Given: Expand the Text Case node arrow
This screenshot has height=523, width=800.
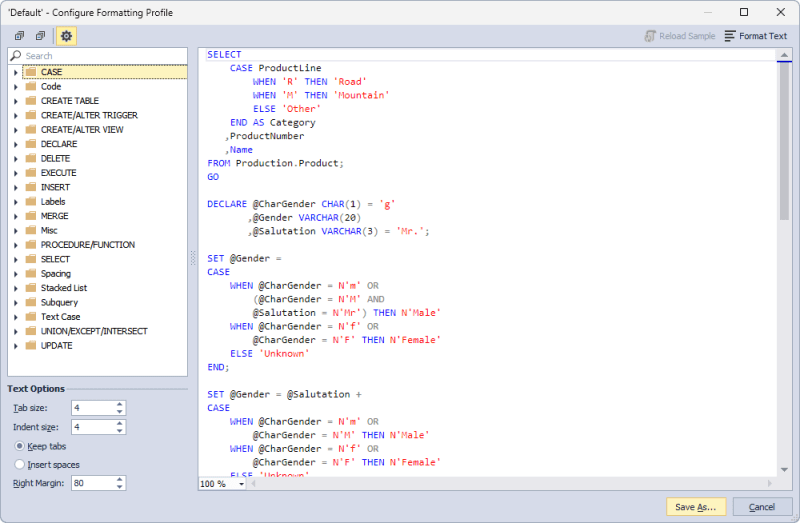Looking at the screenshot, I should tap(15, 317).
